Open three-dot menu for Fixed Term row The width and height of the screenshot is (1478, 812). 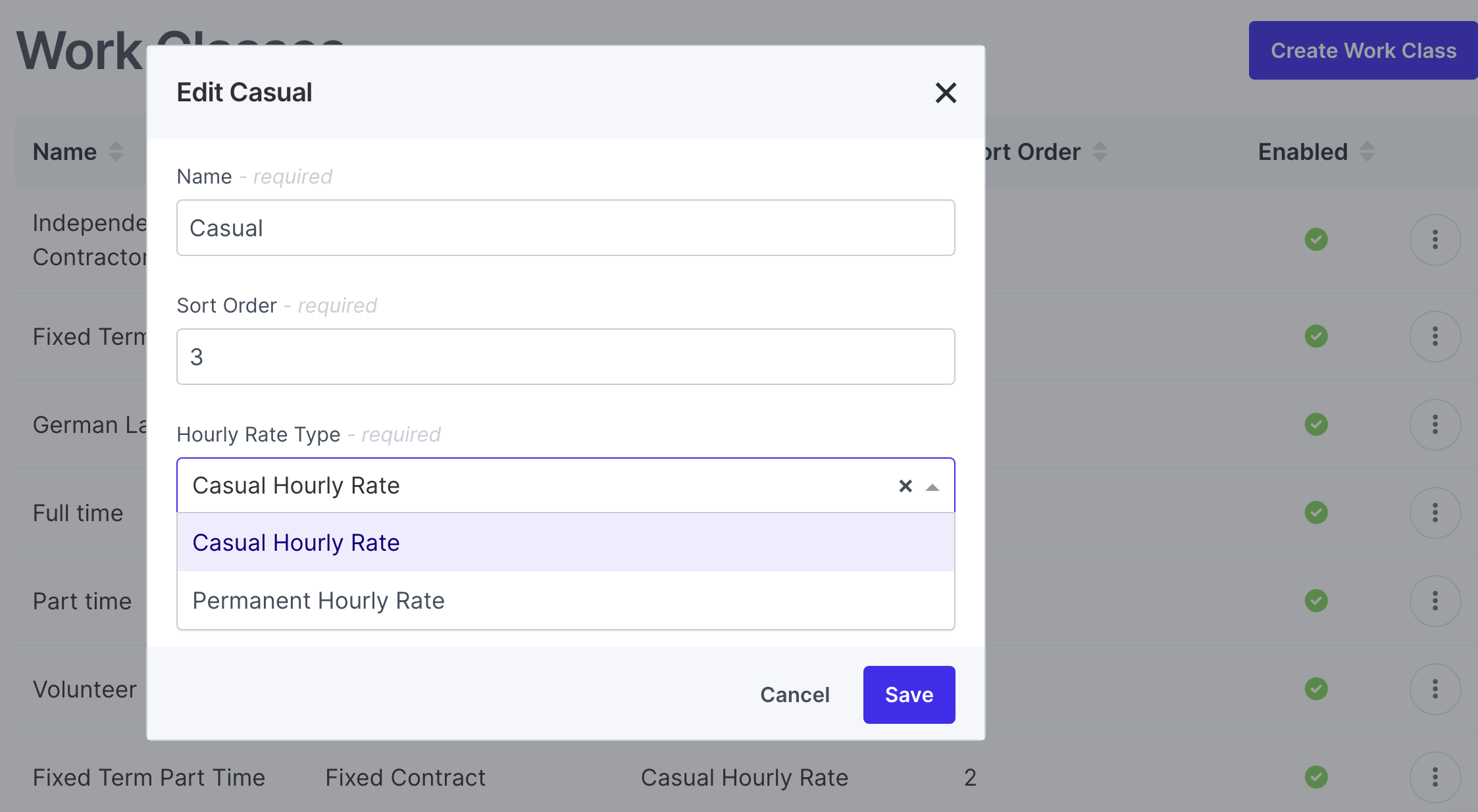[1435, 336]
